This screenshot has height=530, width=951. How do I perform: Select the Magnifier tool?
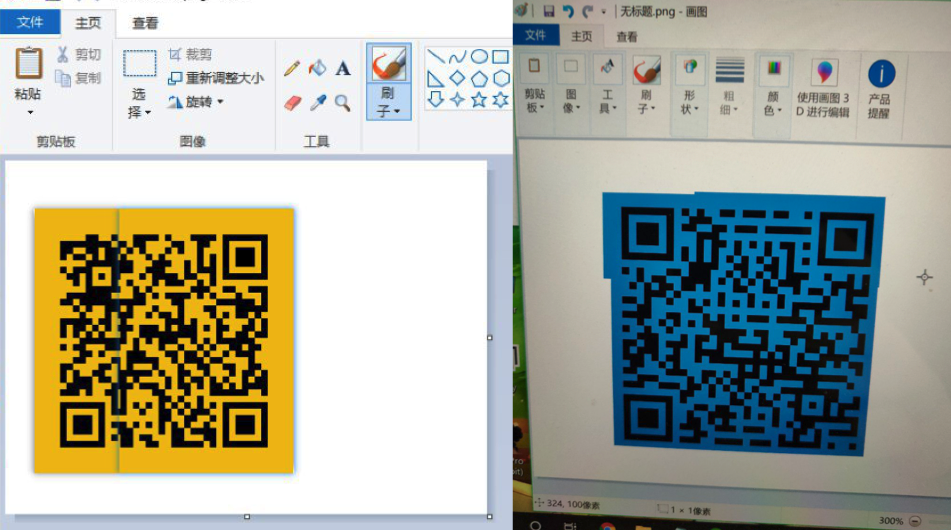tap(343, 103)
